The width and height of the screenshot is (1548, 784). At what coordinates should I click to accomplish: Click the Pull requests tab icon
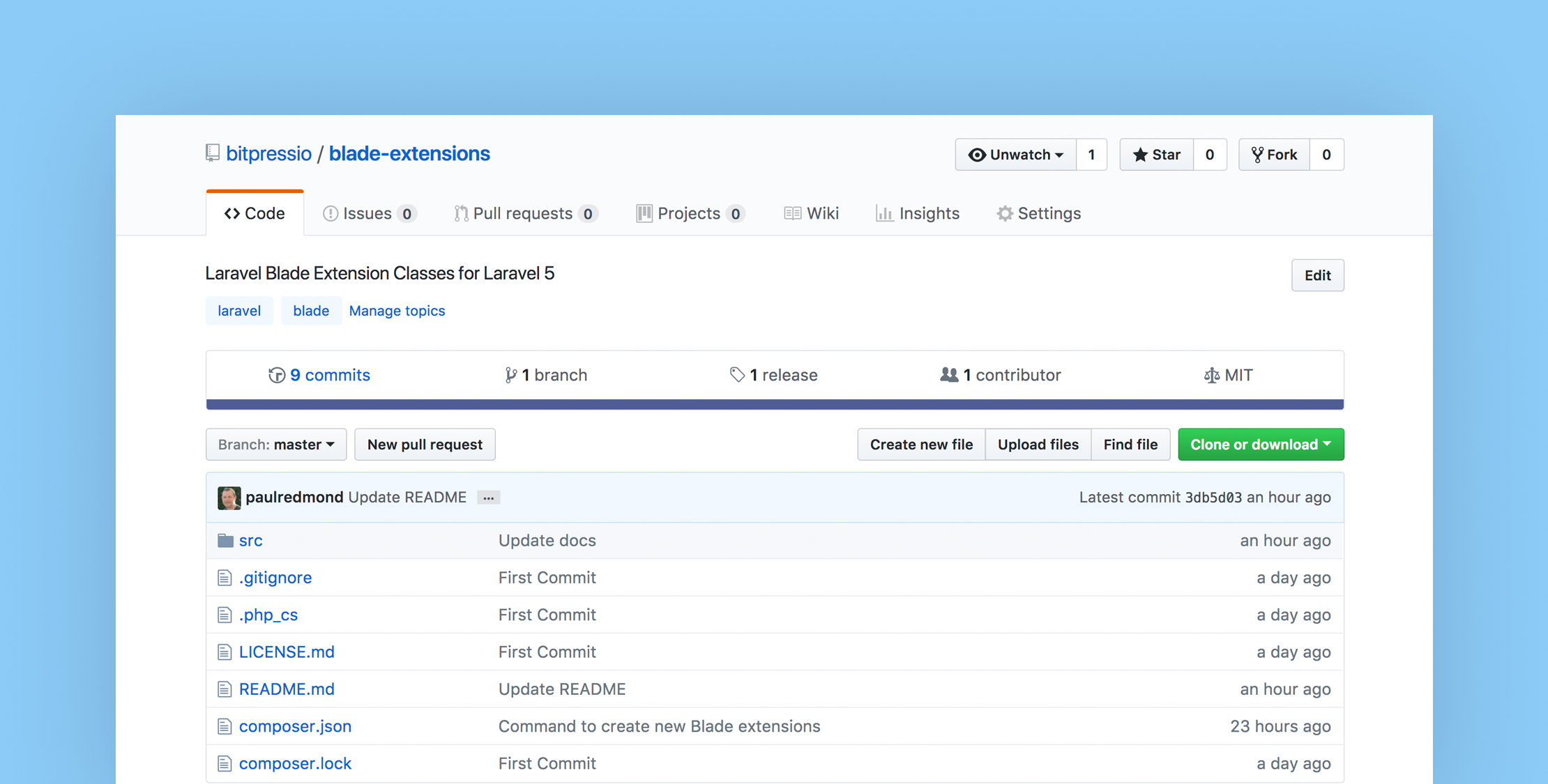click(x=460, y=213)
